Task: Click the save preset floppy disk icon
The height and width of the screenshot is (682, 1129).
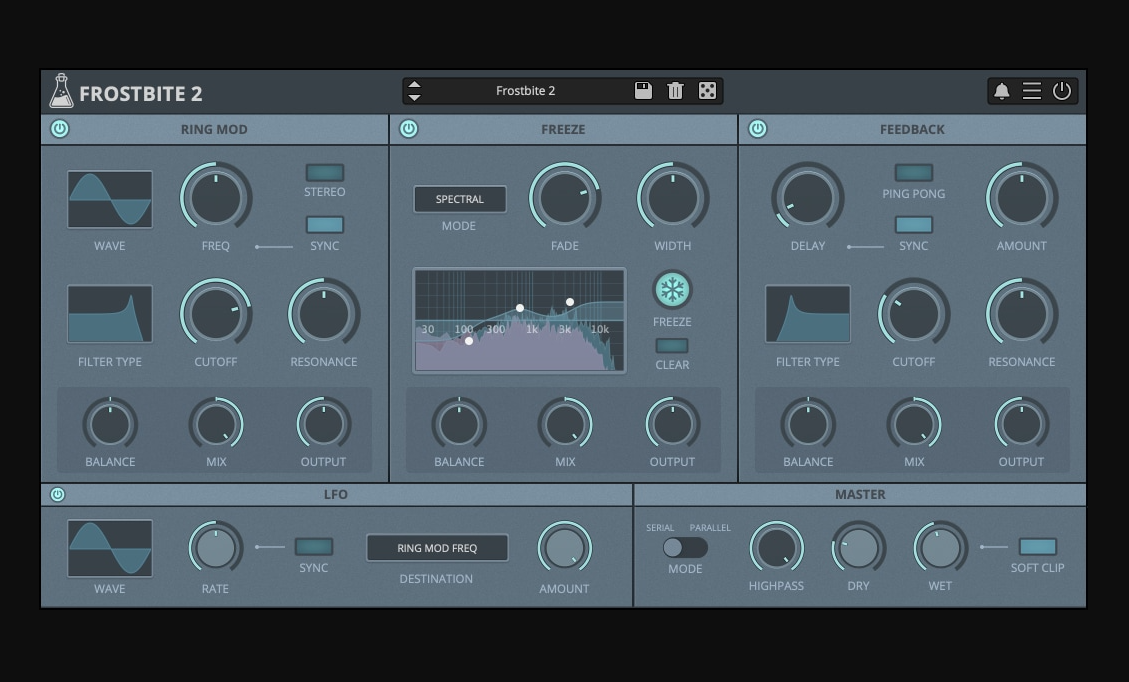Action: 643,91
